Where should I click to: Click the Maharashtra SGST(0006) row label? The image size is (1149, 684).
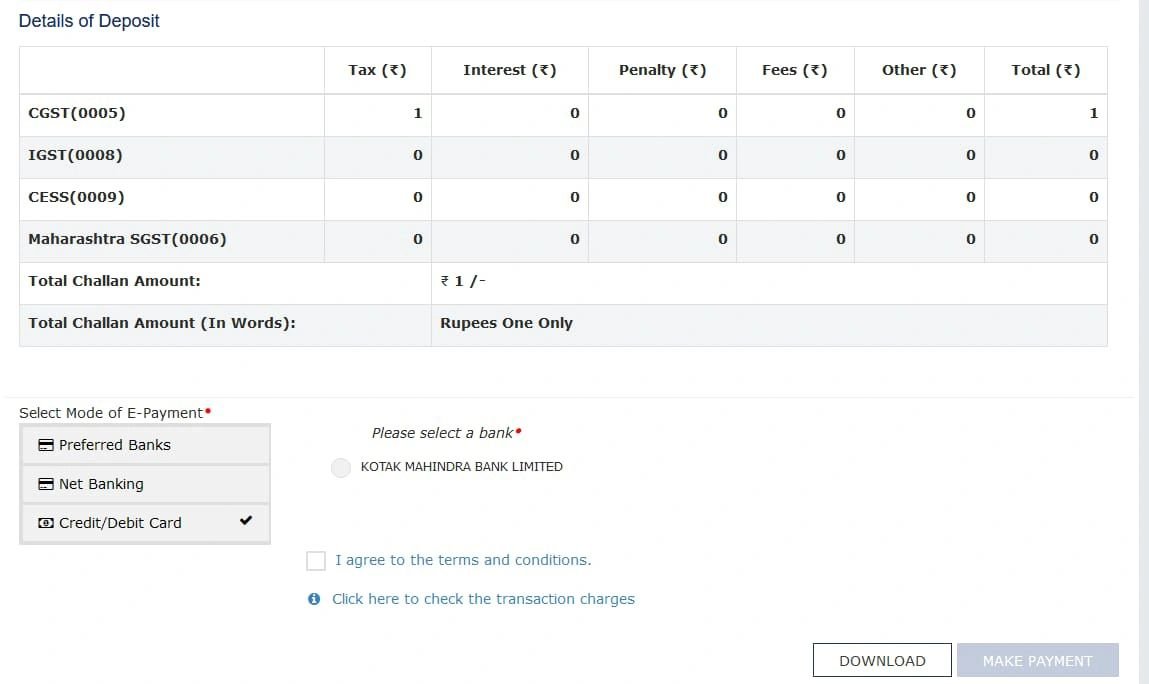coord(127,239)
